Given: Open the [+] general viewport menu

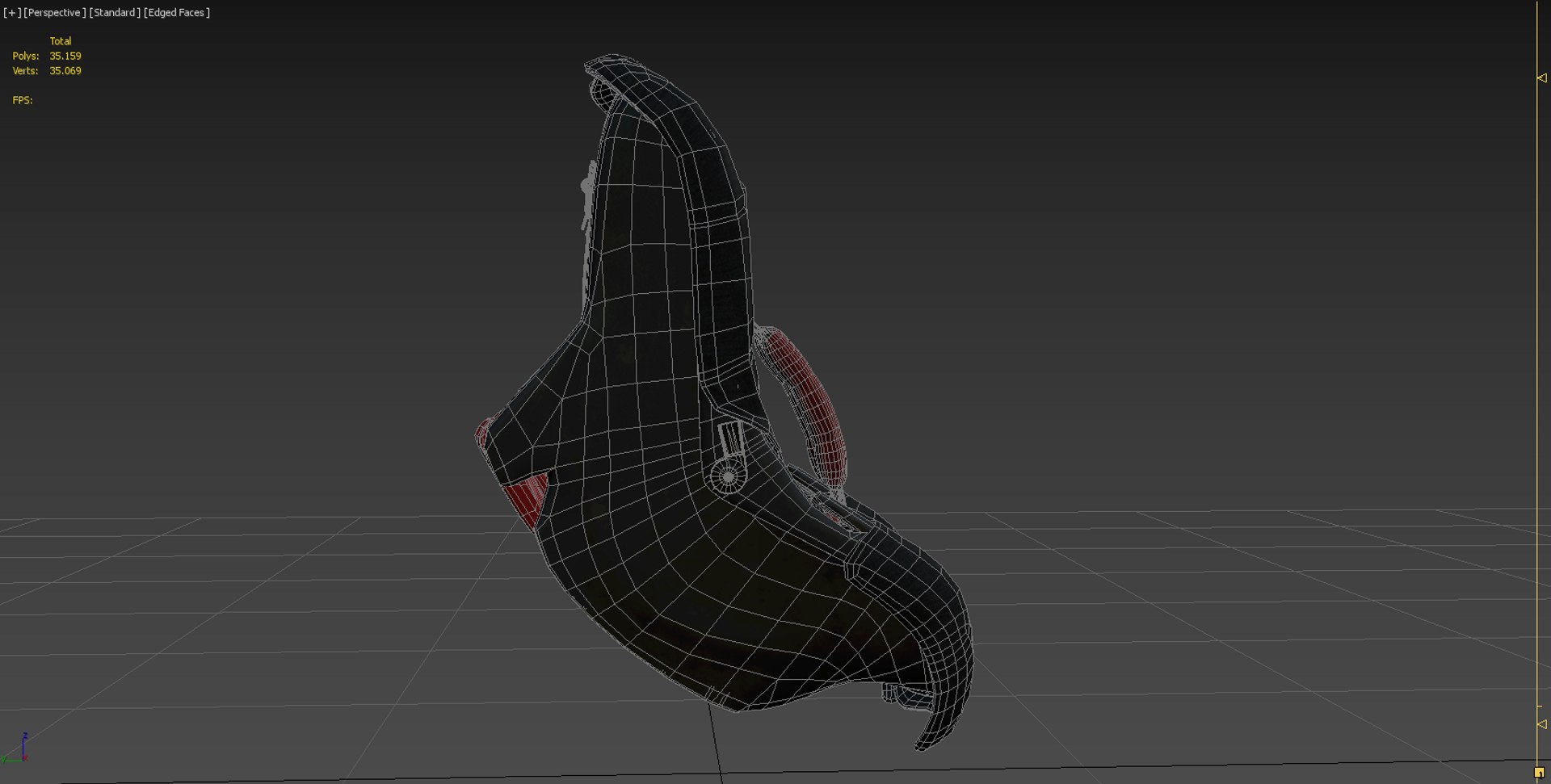Looking at the screenshot, I should 12,13.
